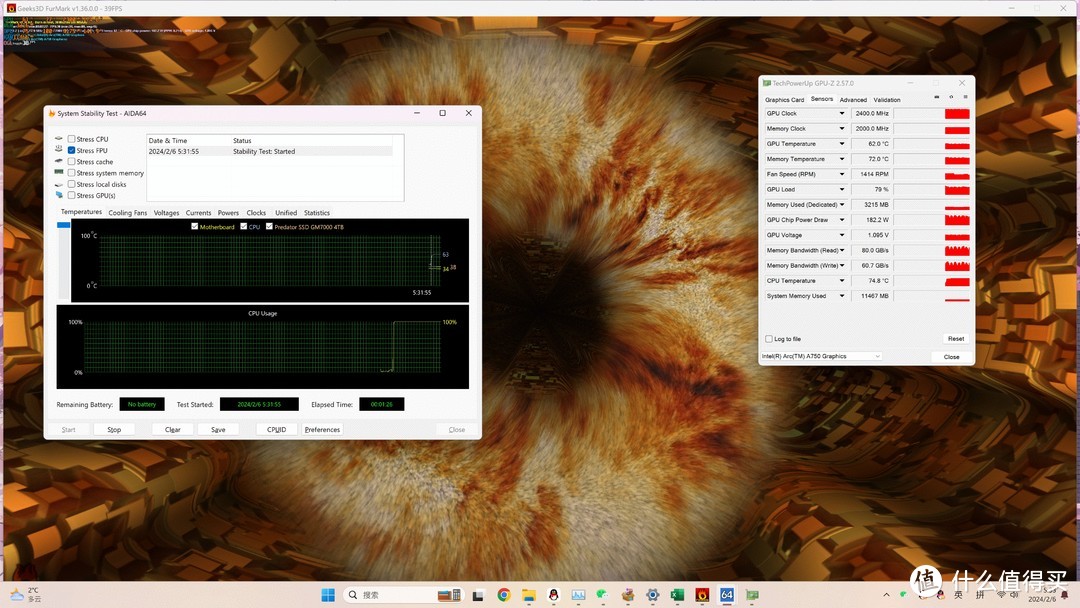This screenshot has height=608, width=1080.
Task: Switch to GPU-Z icon on taskbar
Action: [751, 595]
